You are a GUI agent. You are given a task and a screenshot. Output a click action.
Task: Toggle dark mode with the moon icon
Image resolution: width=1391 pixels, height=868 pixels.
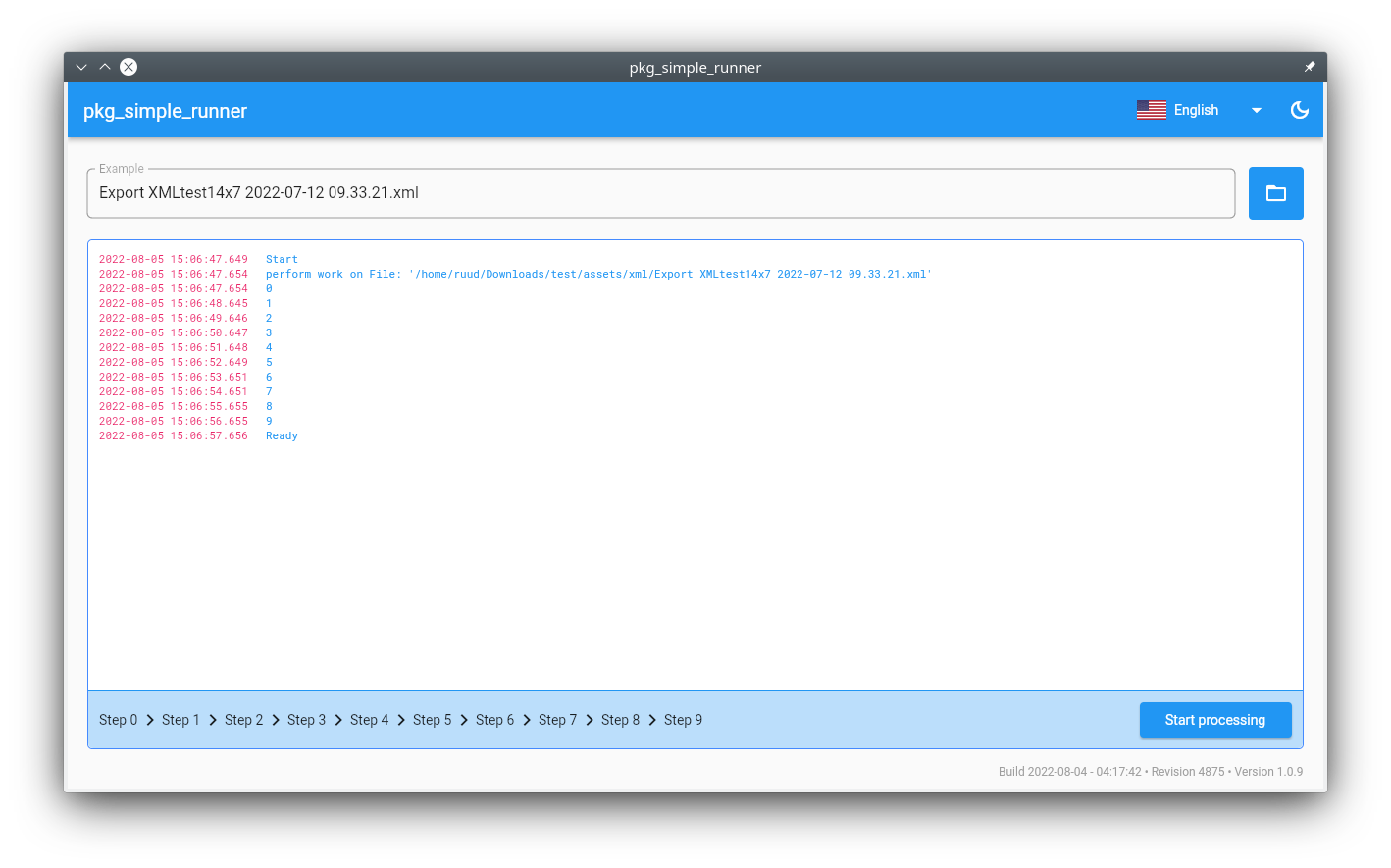[x=1299, y=110]
